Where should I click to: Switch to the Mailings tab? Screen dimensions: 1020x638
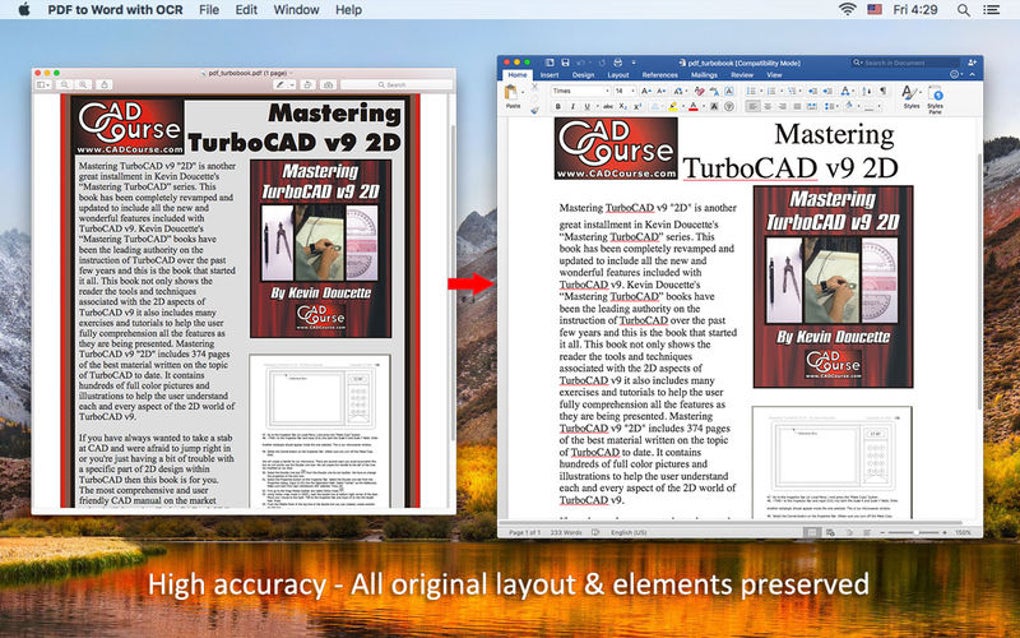pyautogui.click(x=704, y=75)
